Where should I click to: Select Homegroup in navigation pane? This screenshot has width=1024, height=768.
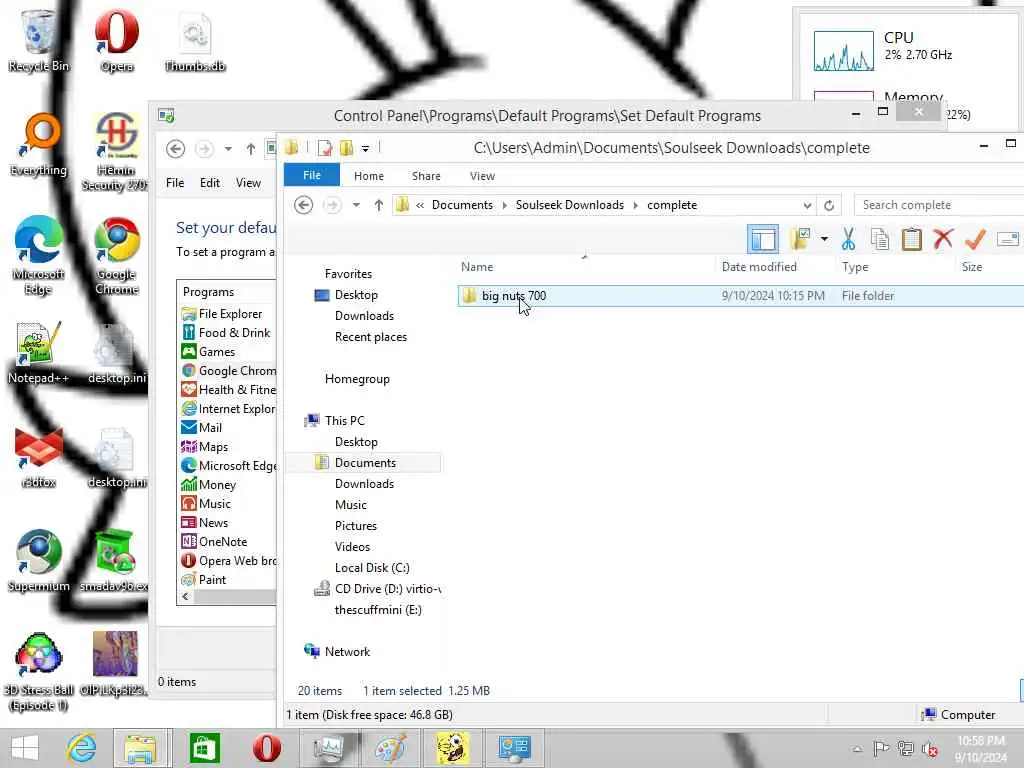357,379
